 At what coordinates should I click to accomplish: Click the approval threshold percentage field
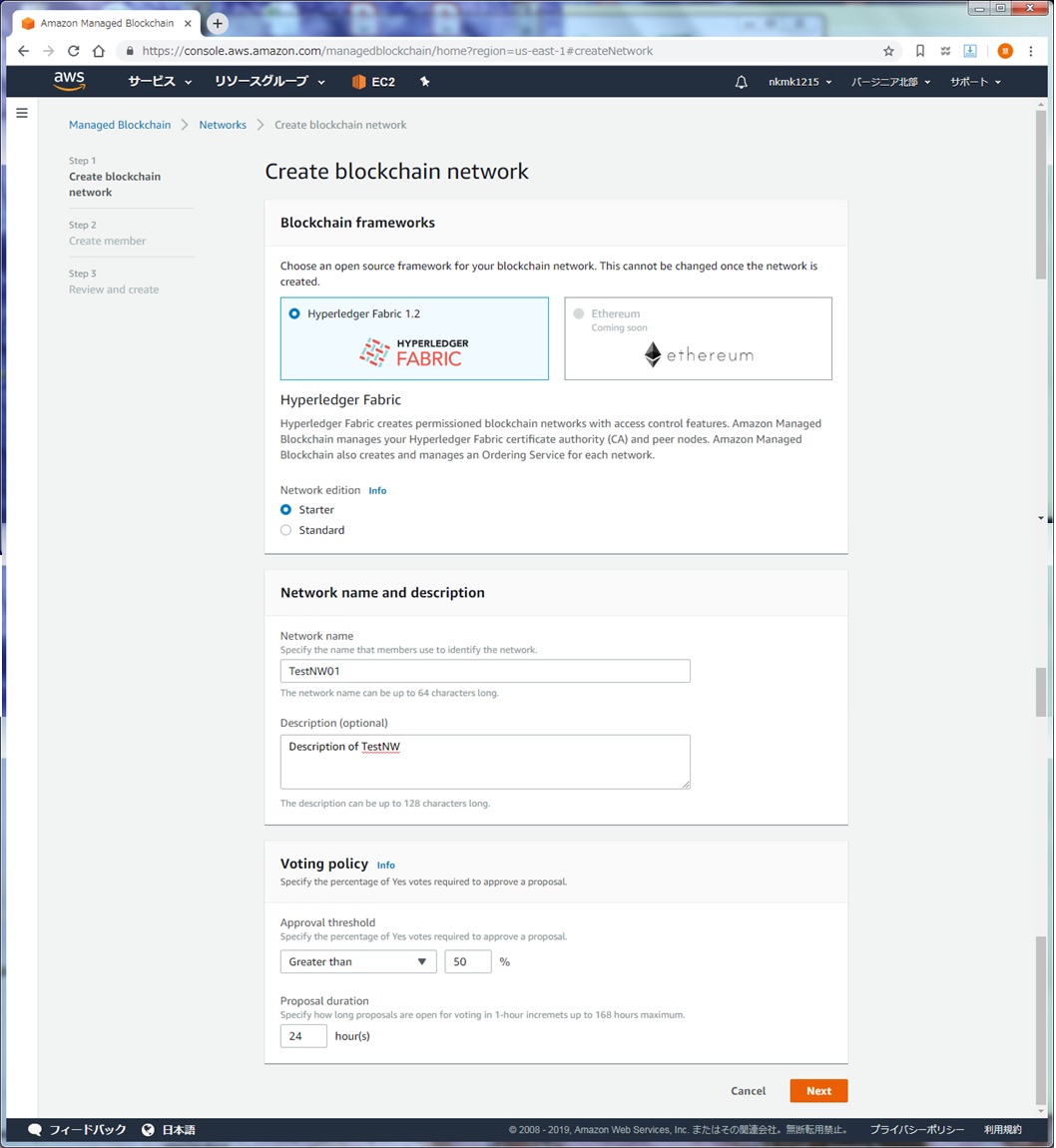click(x=468, y=961)
